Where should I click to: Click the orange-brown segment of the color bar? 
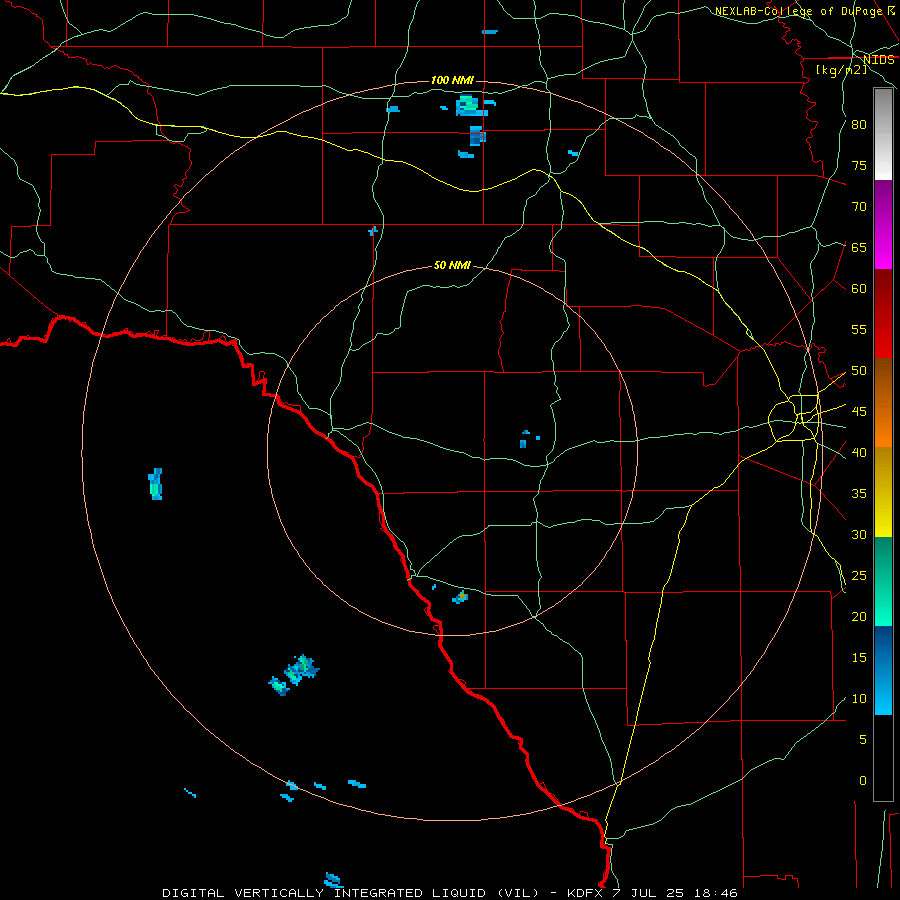tap(883, 403)
